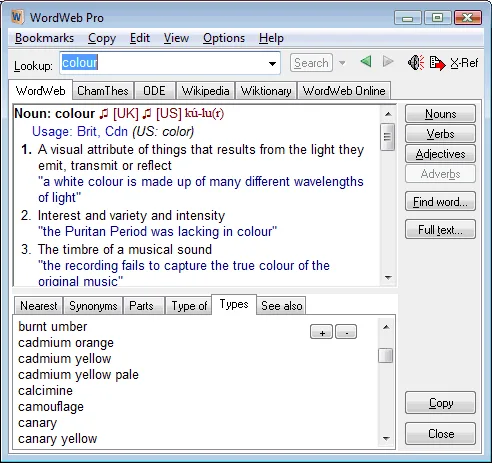Click the definition pane scrollbar thumb

click(387, 137)
